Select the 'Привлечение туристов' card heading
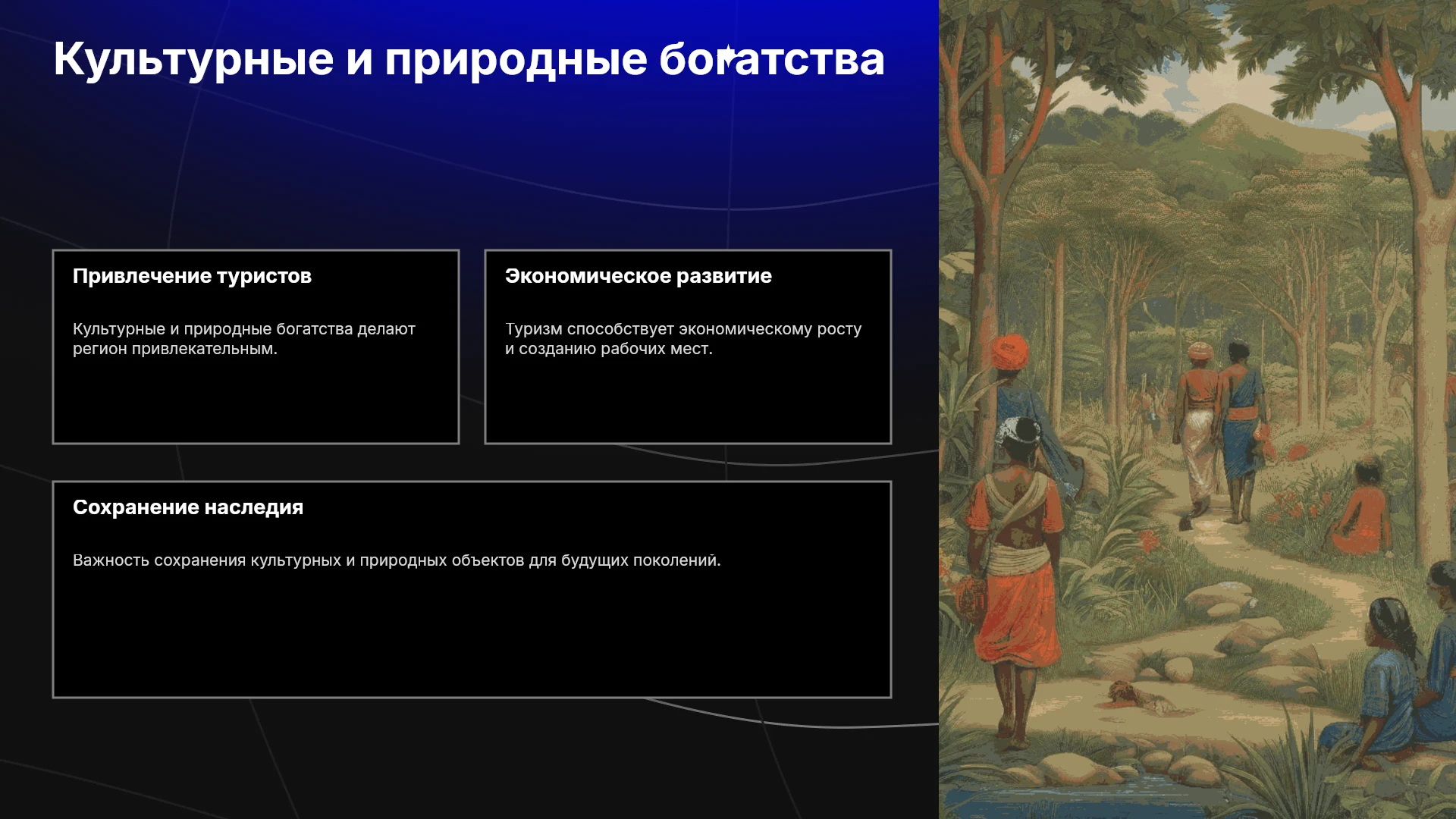Viewport: 1456px width, 819px height. pos(192,276)
